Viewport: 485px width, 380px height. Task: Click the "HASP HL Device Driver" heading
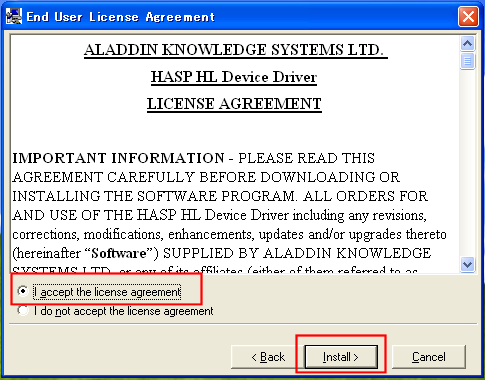[234, 77]
